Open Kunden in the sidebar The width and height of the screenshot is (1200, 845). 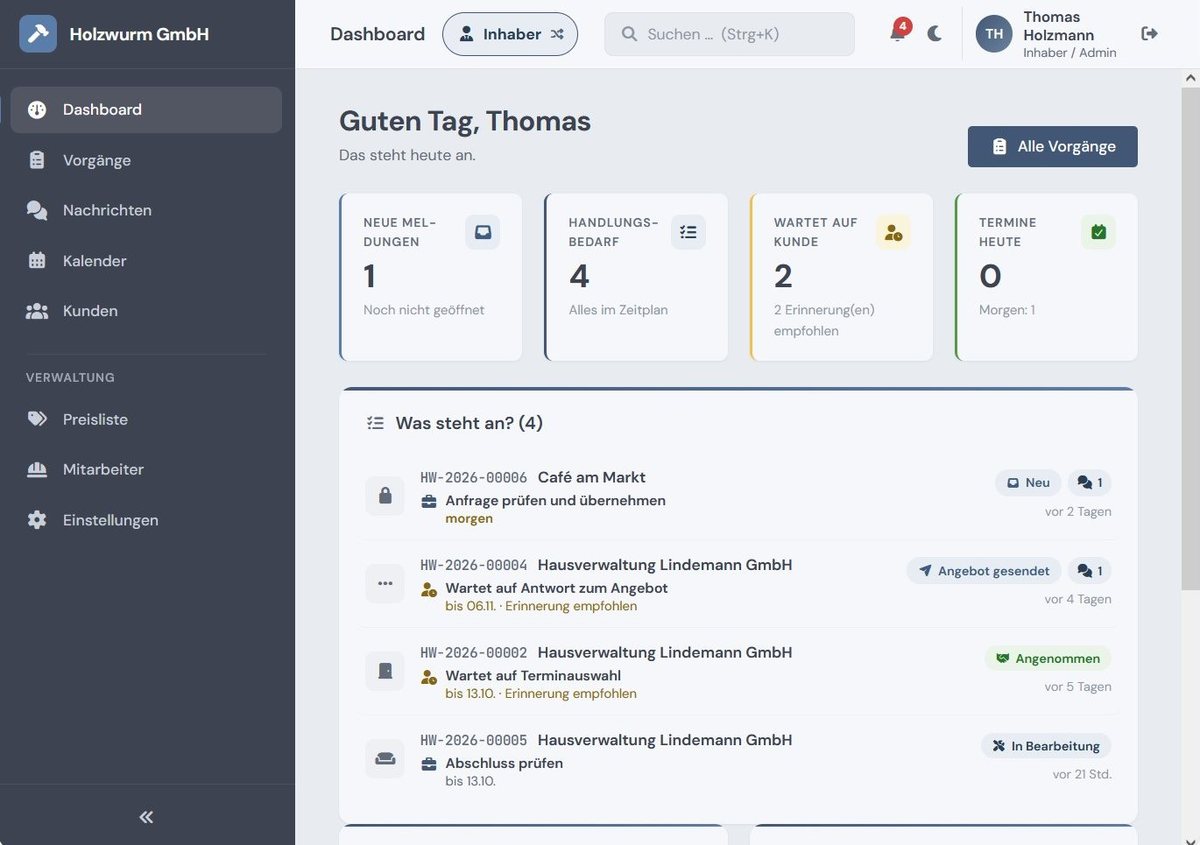(146, 311)
